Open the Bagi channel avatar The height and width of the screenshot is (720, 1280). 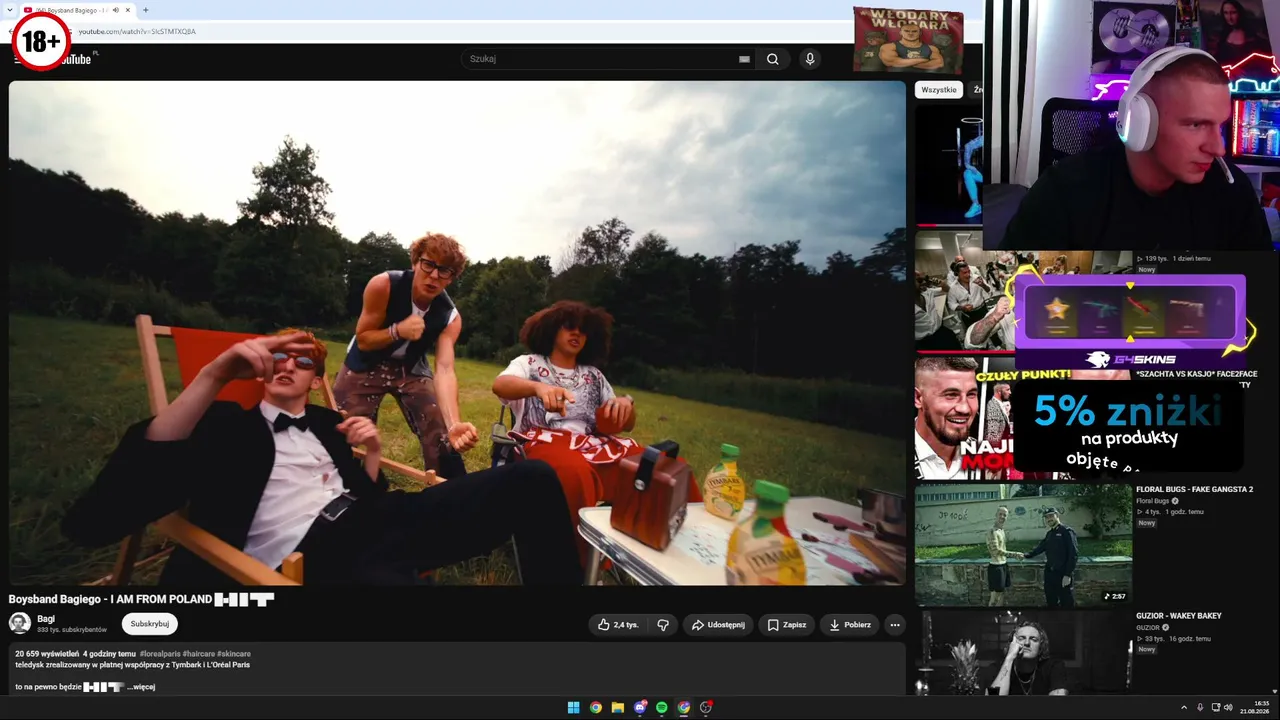[20, 624]
